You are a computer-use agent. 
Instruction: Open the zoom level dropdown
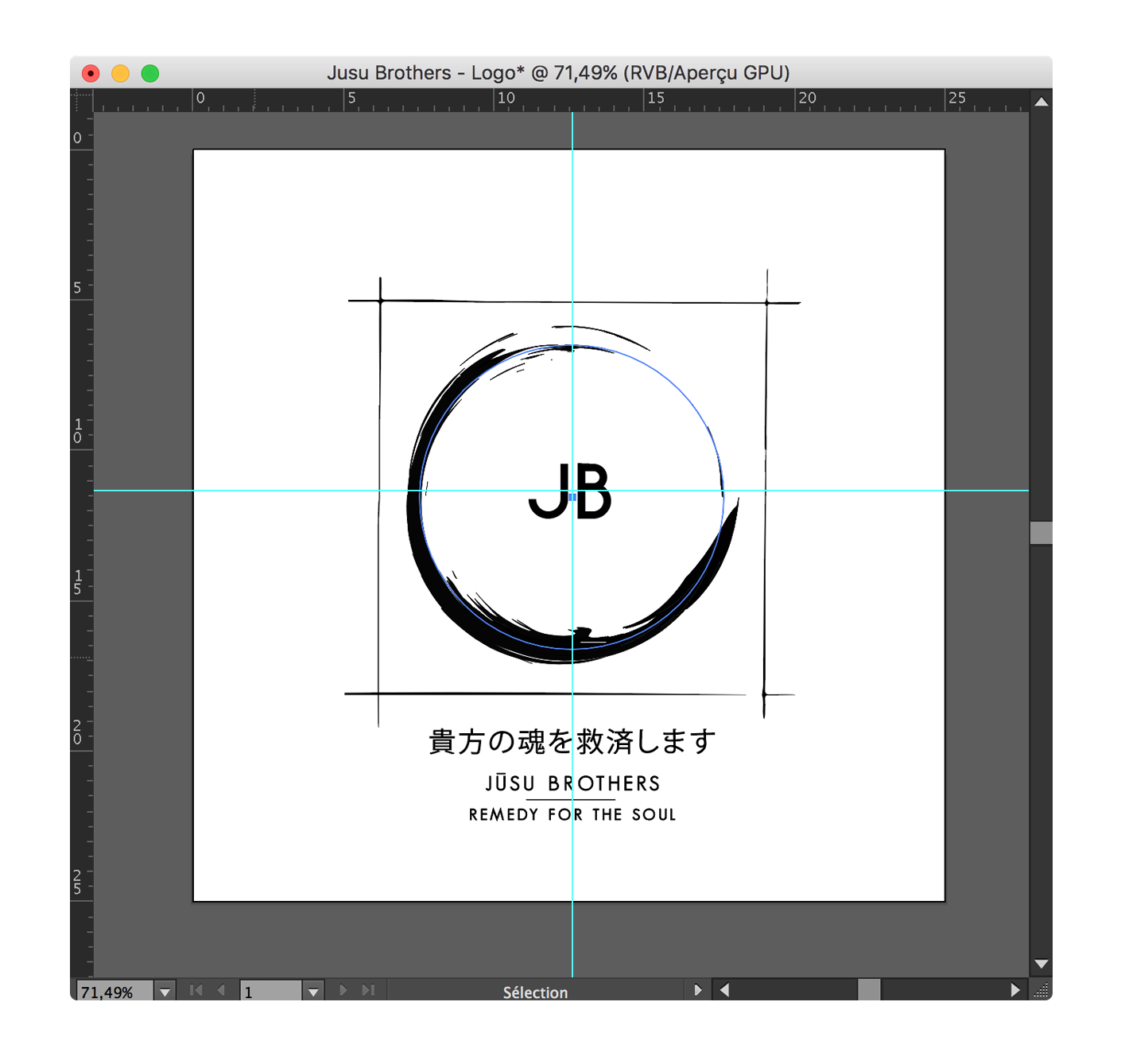click(x=165, y=990)
